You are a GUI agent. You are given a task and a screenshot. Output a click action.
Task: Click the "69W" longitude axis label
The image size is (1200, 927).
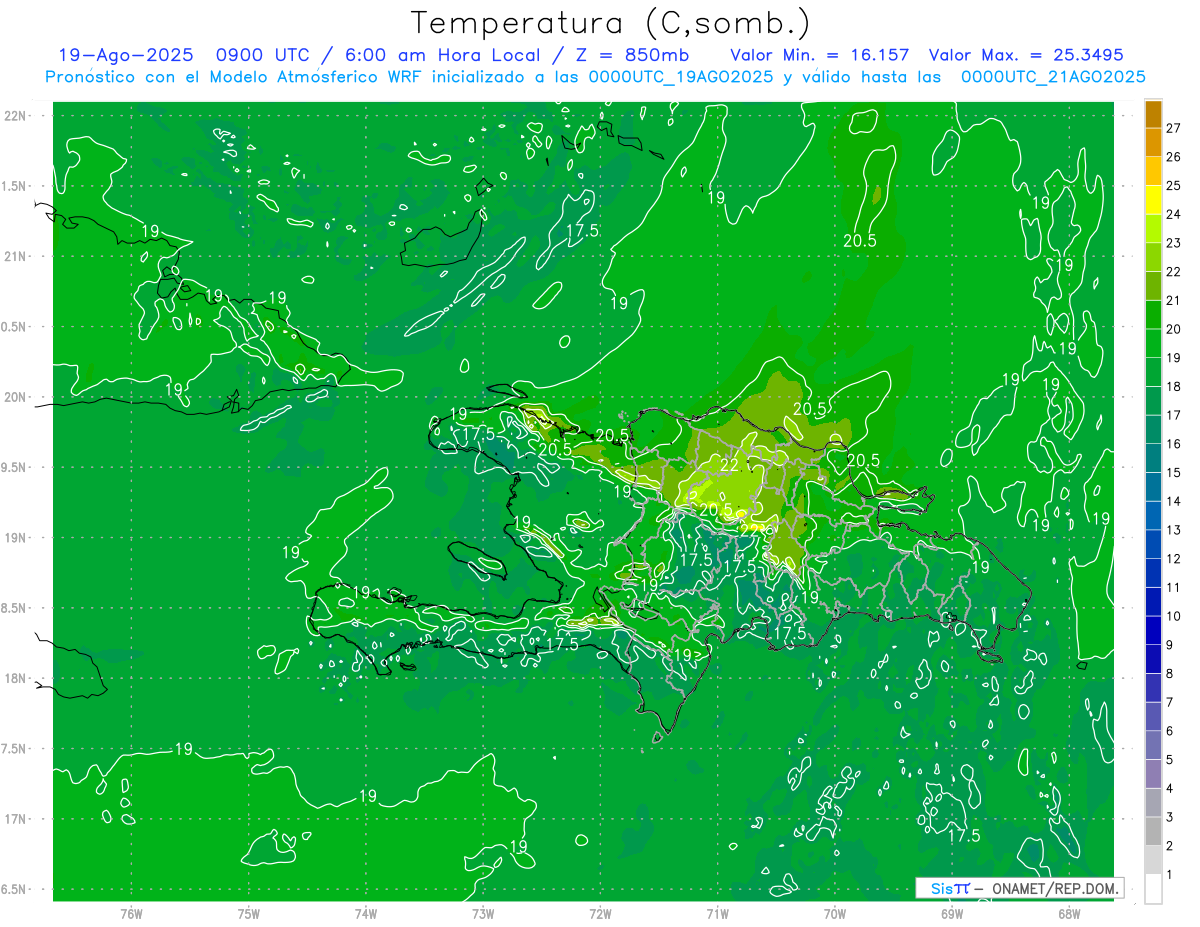[952, 914]
